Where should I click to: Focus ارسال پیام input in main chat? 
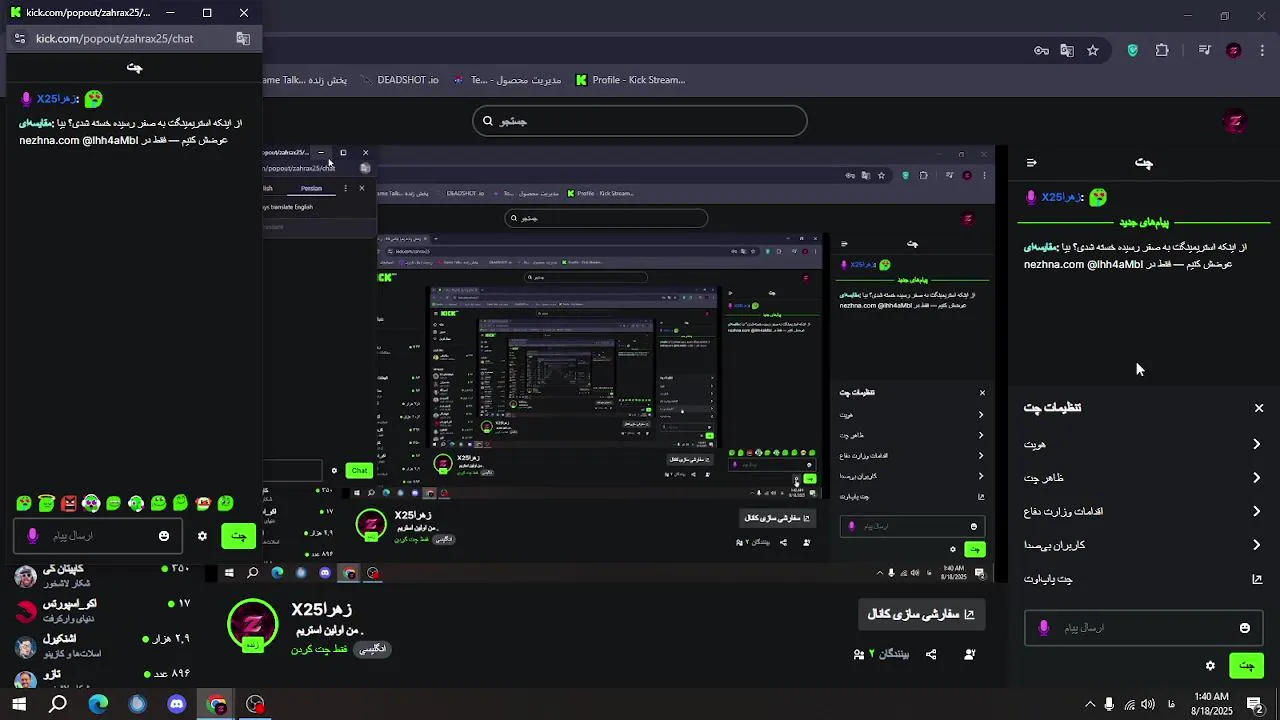pyautogui.click(x=1143, y=628)
